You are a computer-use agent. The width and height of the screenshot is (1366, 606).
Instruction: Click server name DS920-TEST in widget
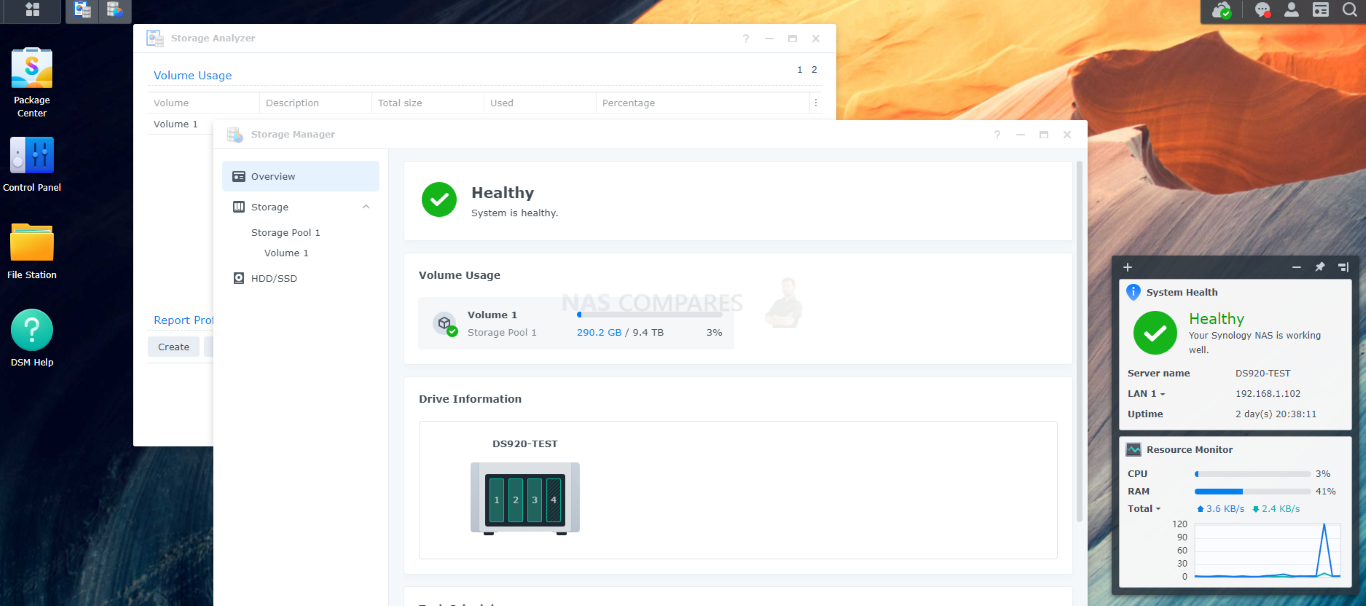coord(1263,374)
